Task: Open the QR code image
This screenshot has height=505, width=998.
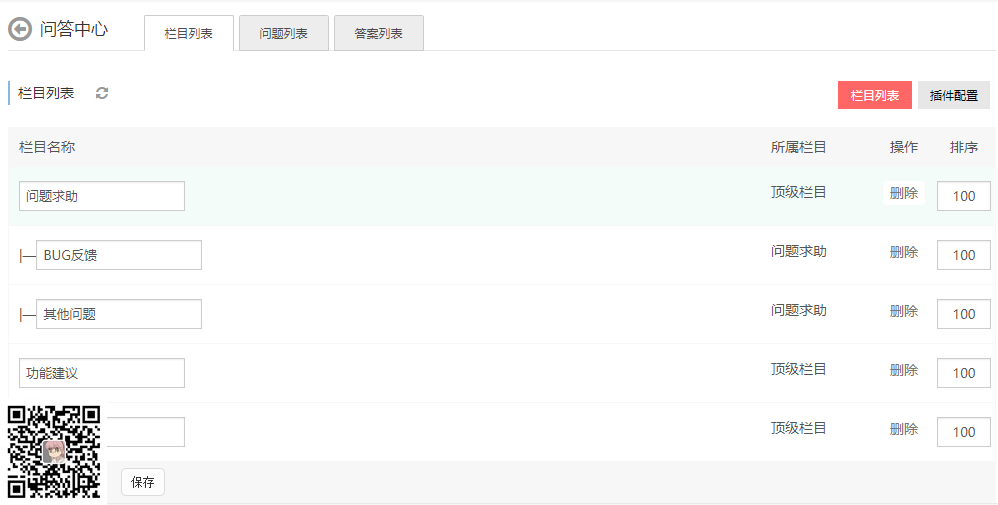Action: tap(54, 452)
